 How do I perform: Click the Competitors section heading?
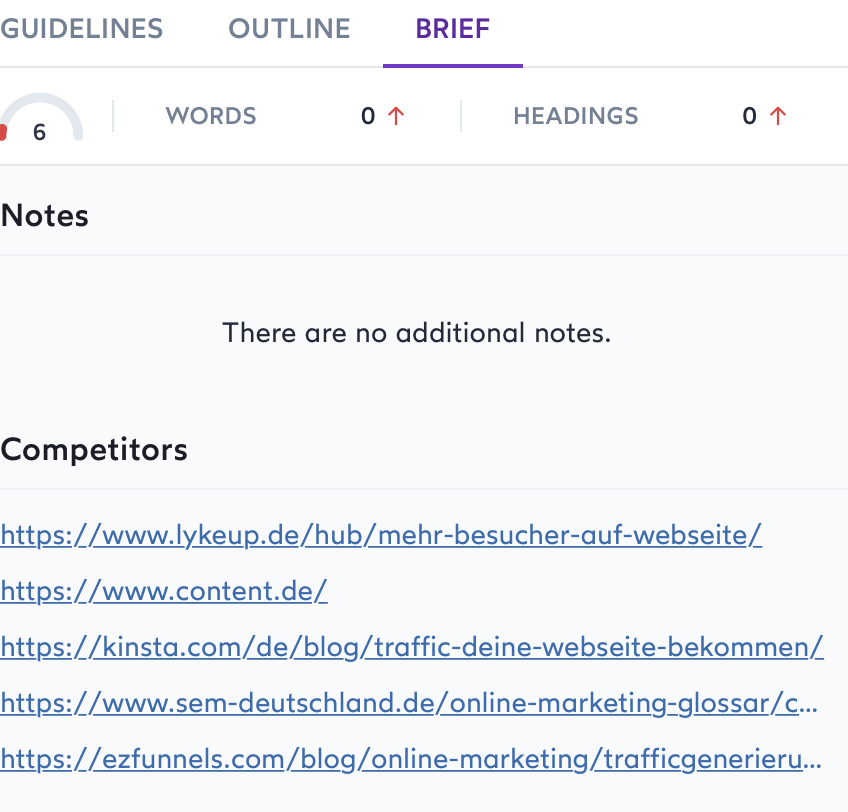coord(94,449)
